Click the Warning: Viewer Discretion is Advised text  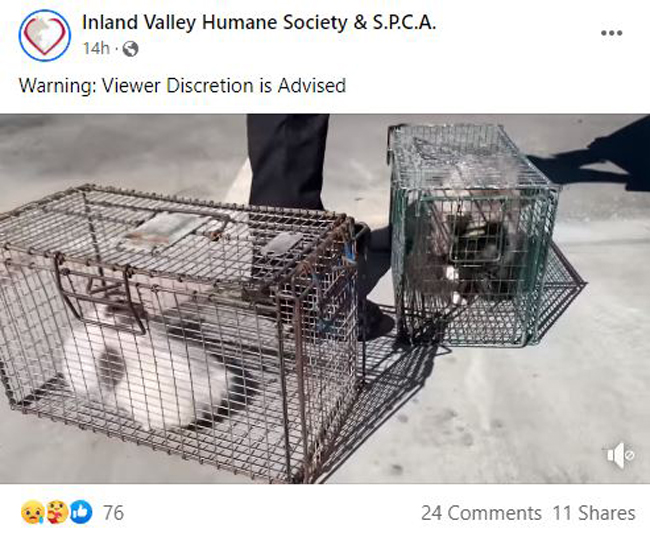[x=182, y=85]
